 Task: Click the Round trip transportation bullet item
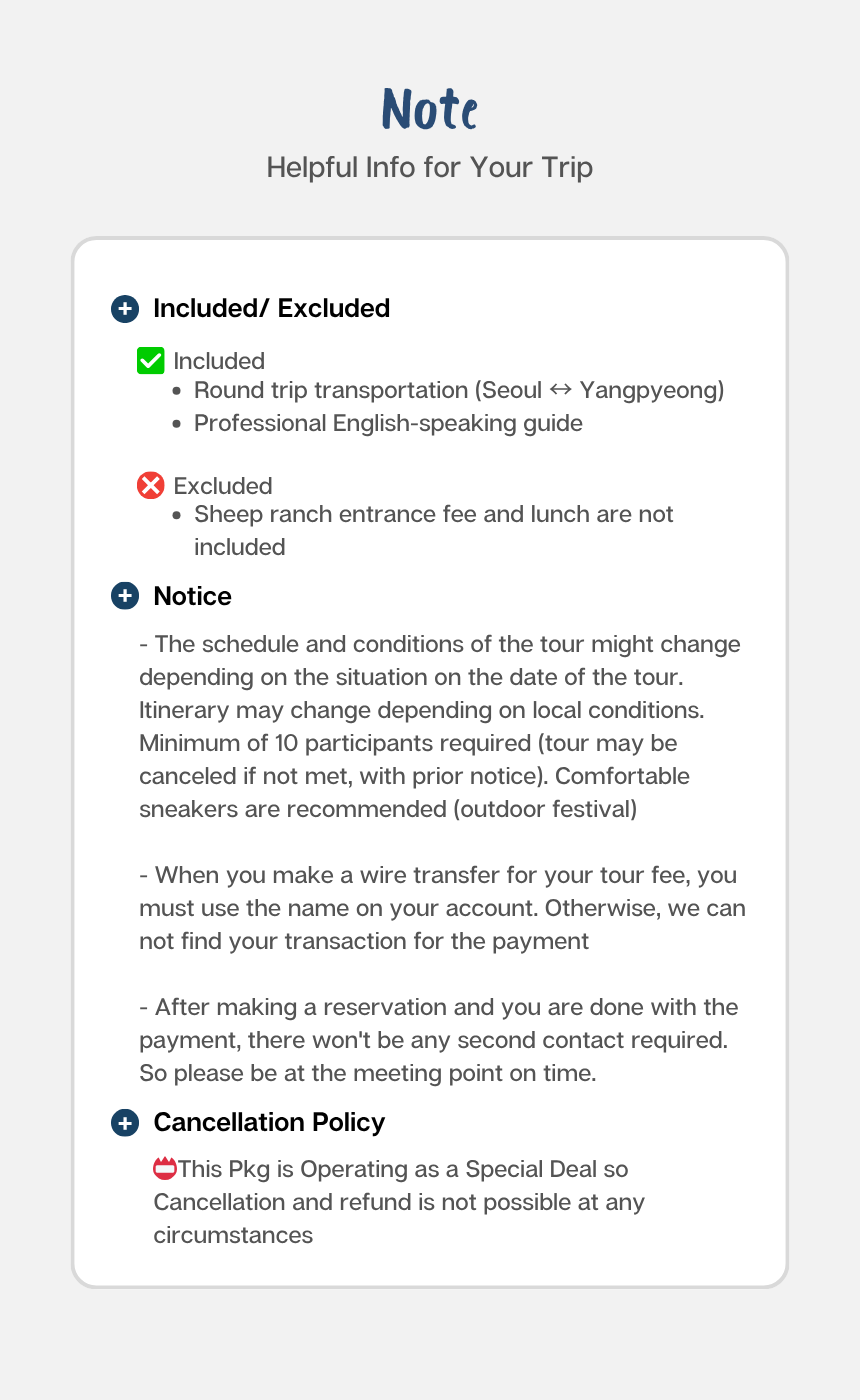[x=459, y=390]
